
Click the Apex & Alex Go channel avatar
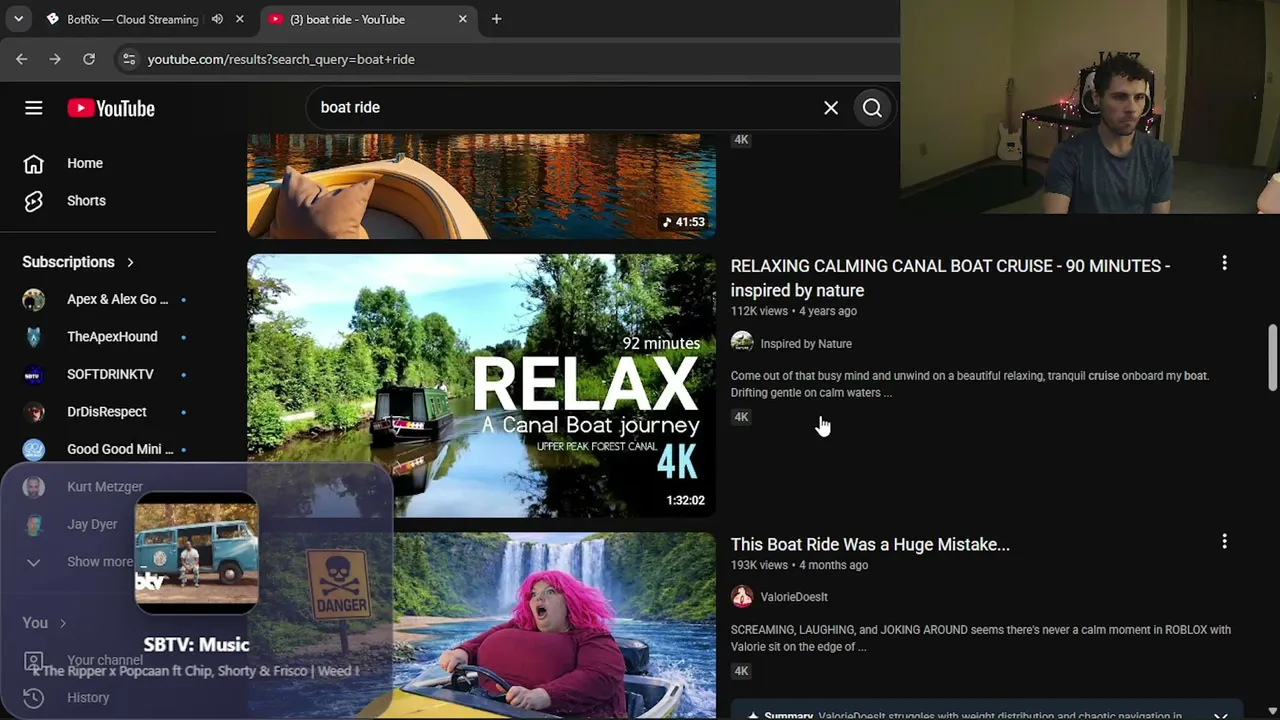tap(34, 299)
